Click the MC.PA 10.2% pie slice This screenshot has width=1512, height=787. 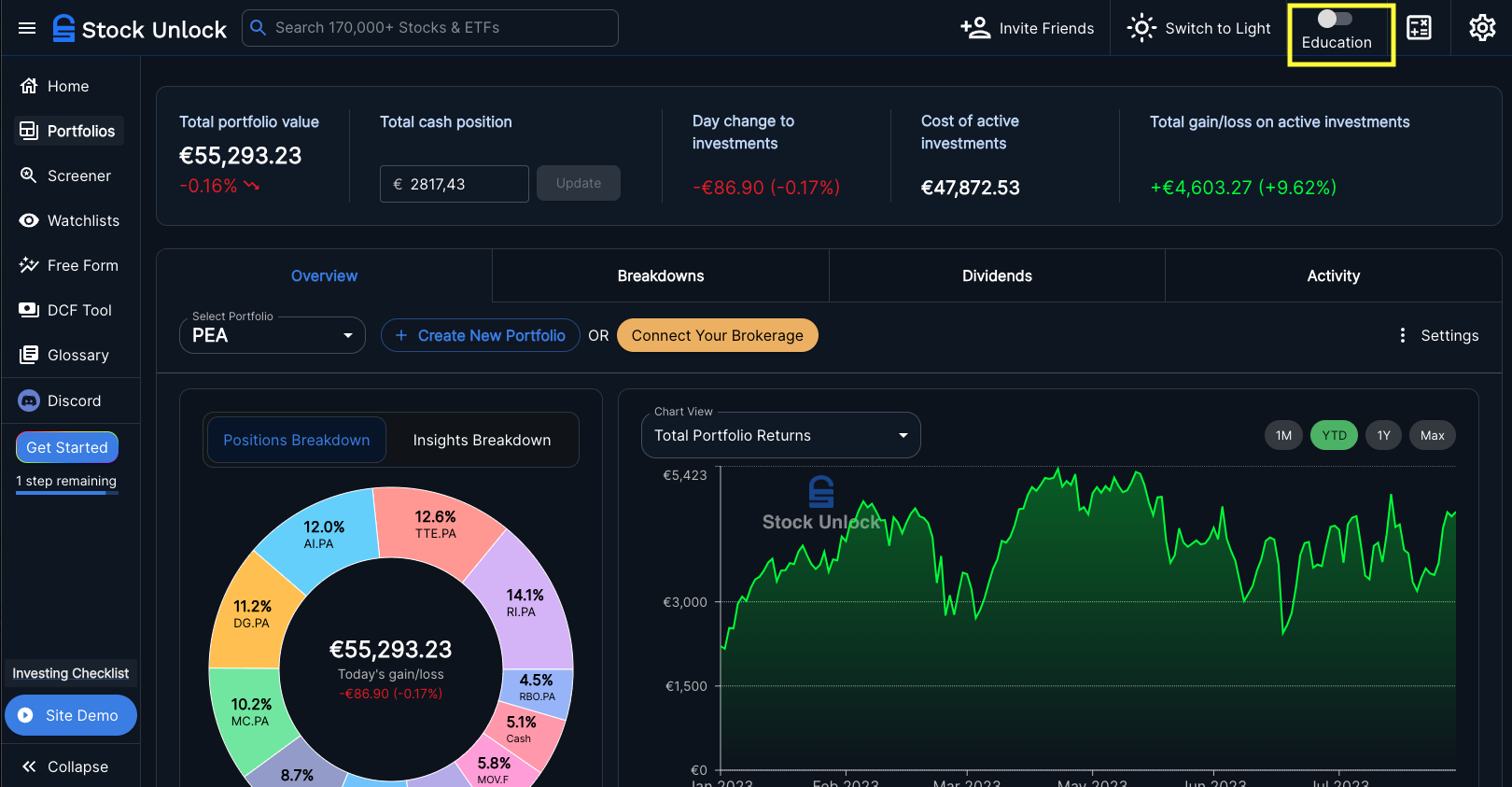(x=250, y=712)
